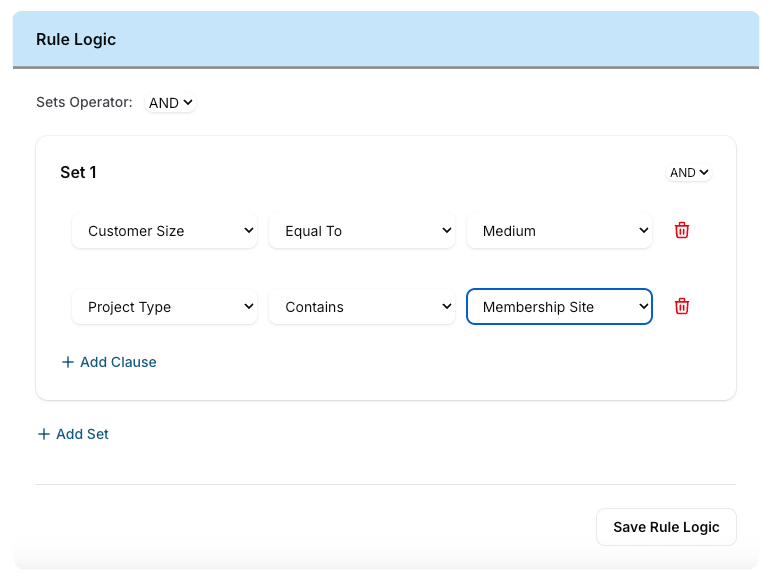Delete the Customer Size clause with trash icon

(681, 230)
